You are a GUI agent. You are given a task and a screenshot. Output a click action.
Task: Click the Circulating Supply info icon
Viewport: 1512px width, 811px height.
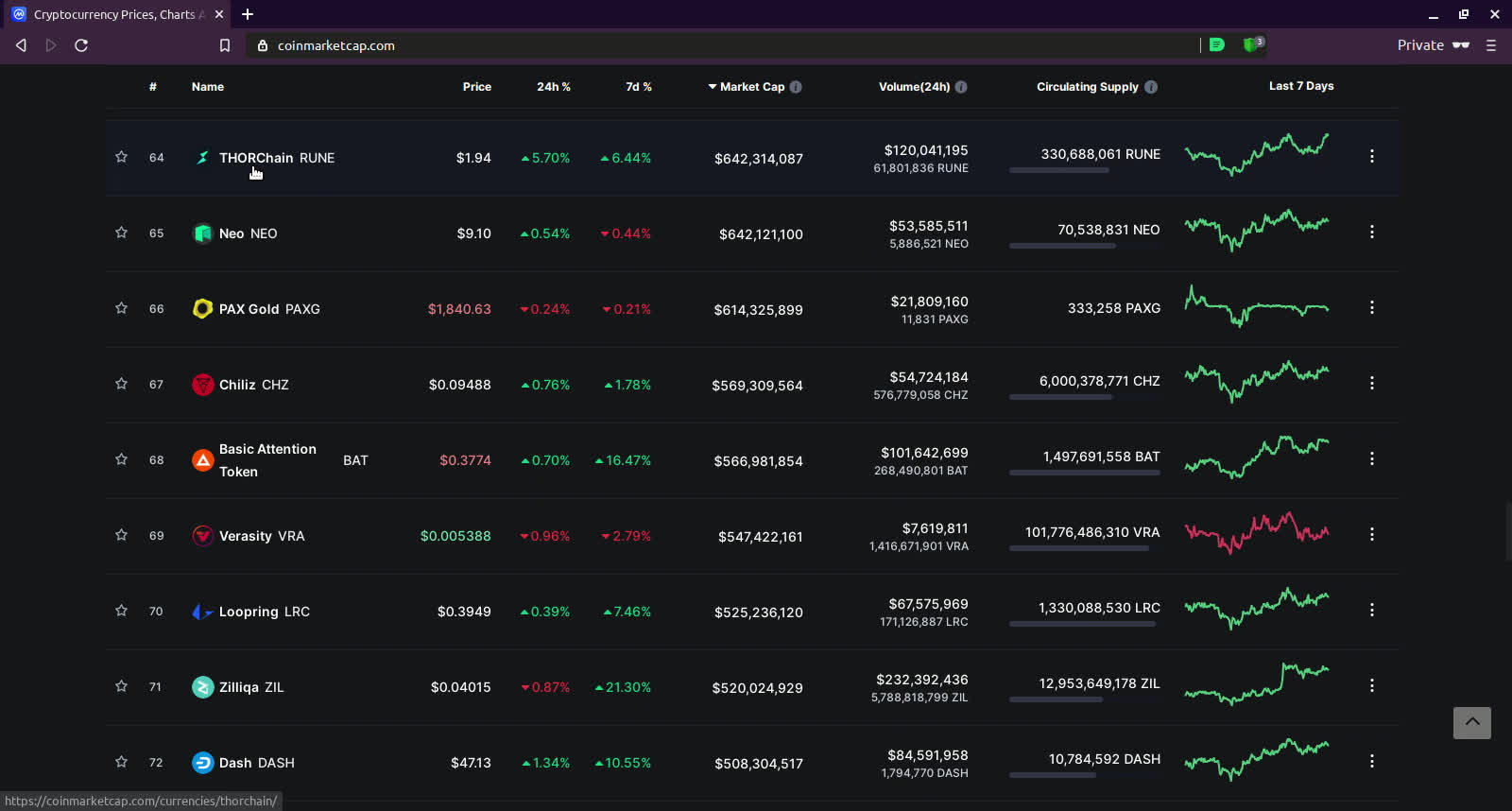click(1151, 87)
